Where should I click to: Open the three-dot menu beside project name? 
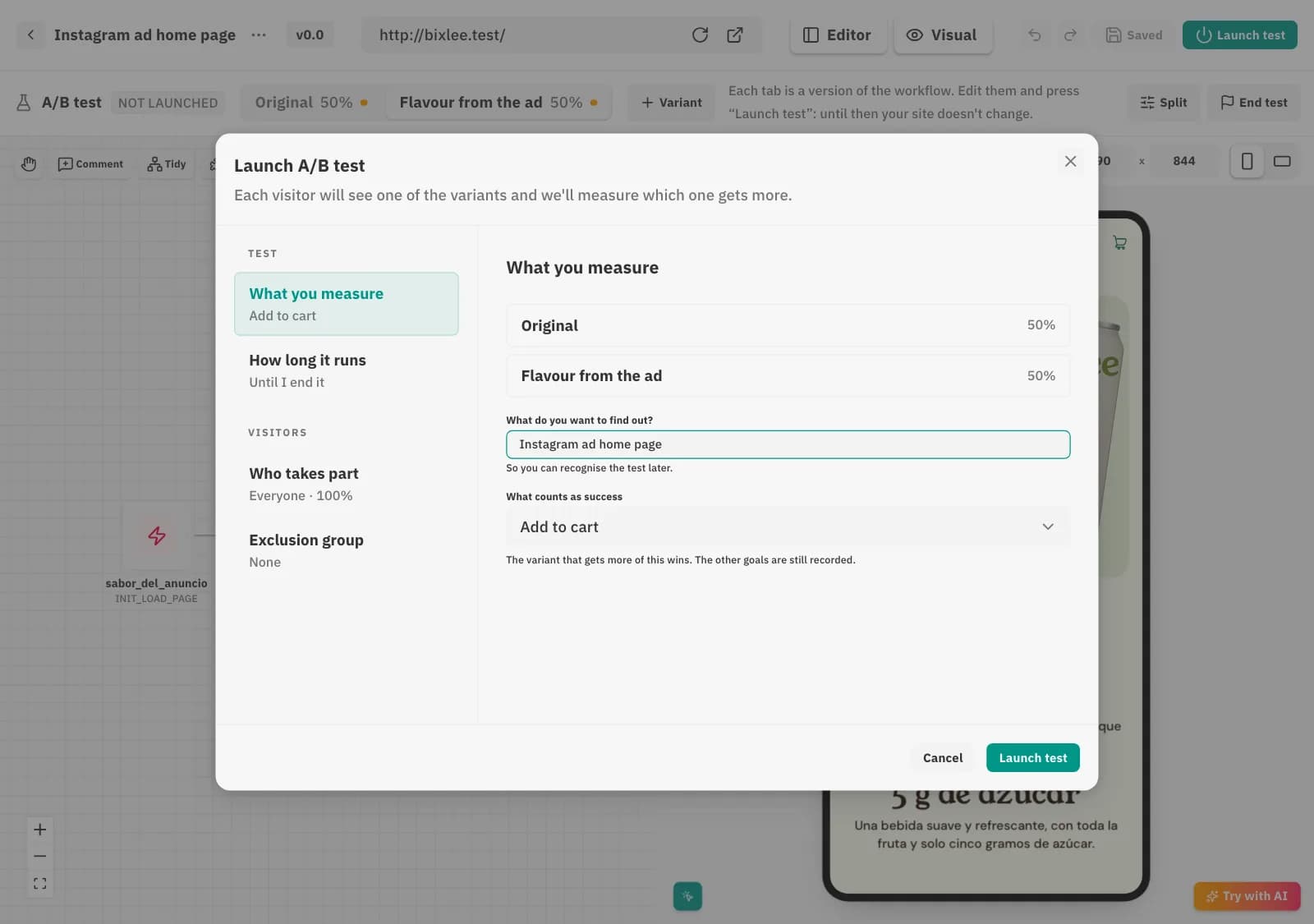(259, 35)
